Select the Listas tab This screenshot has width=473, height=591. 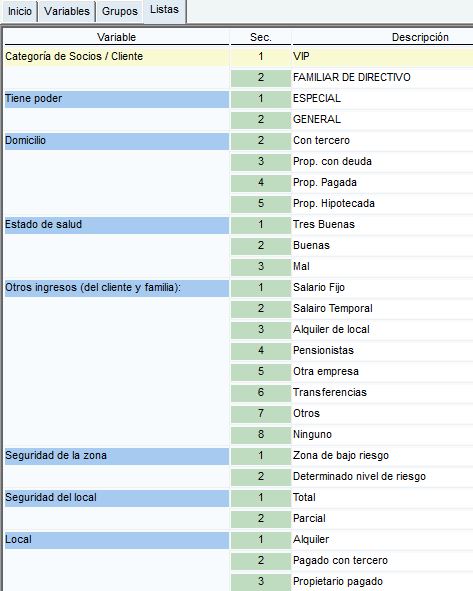164,10
